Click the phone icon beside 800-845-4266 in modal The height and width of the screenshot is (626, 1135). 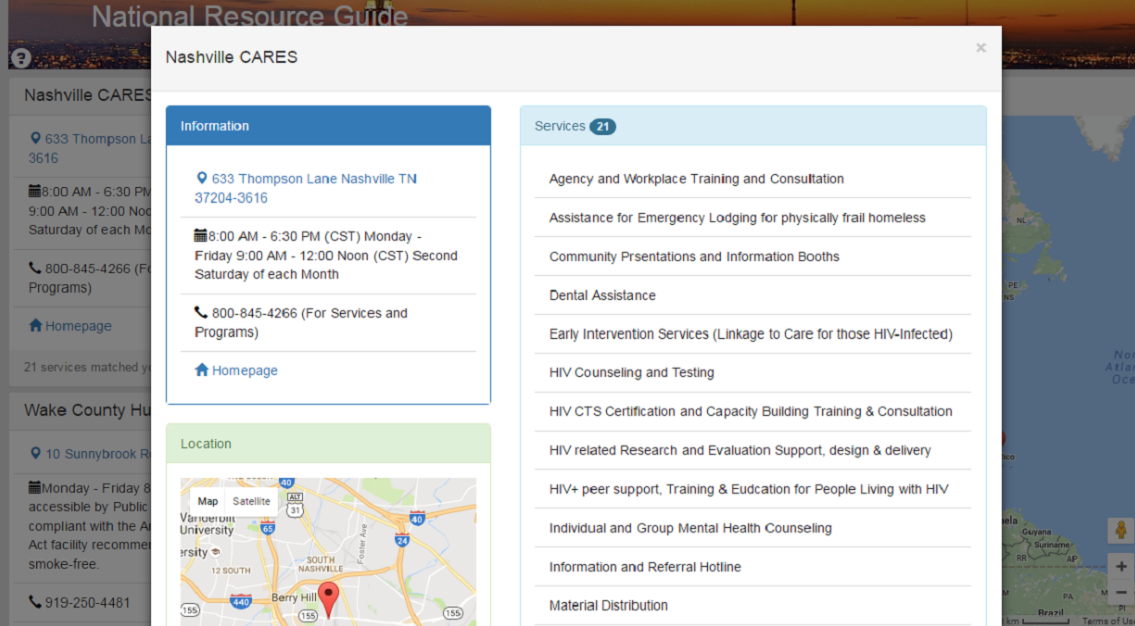click(x=201, y=312)
